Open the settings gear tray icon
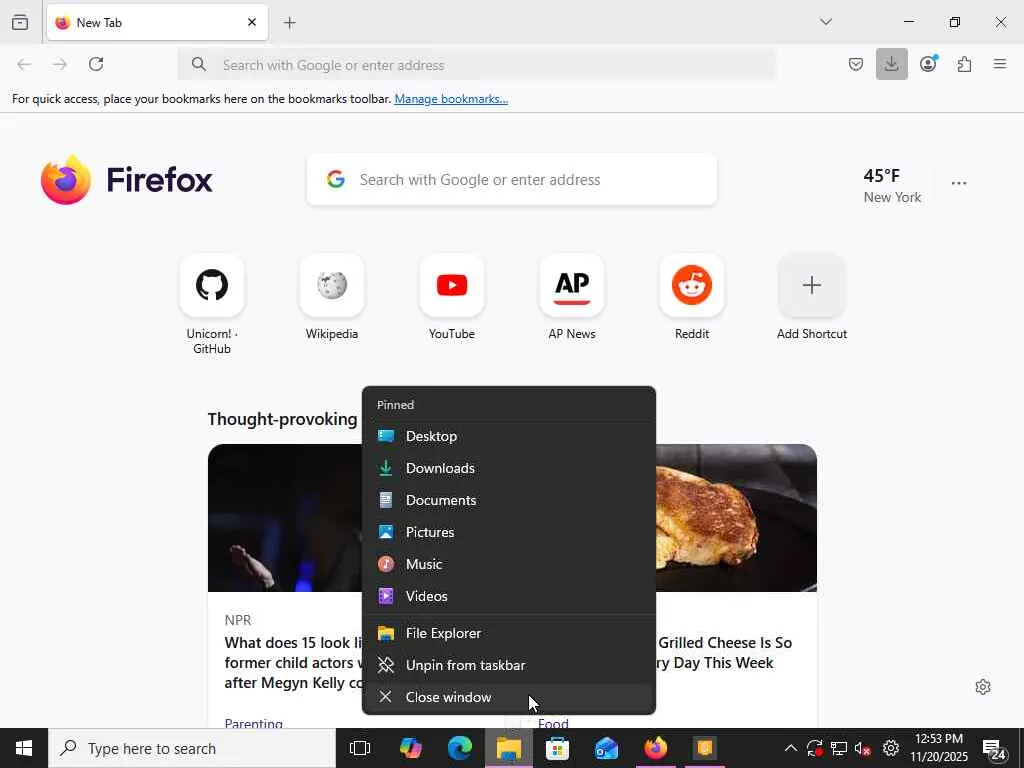Screen dimensions: 1024x768 tap(890, 748)
